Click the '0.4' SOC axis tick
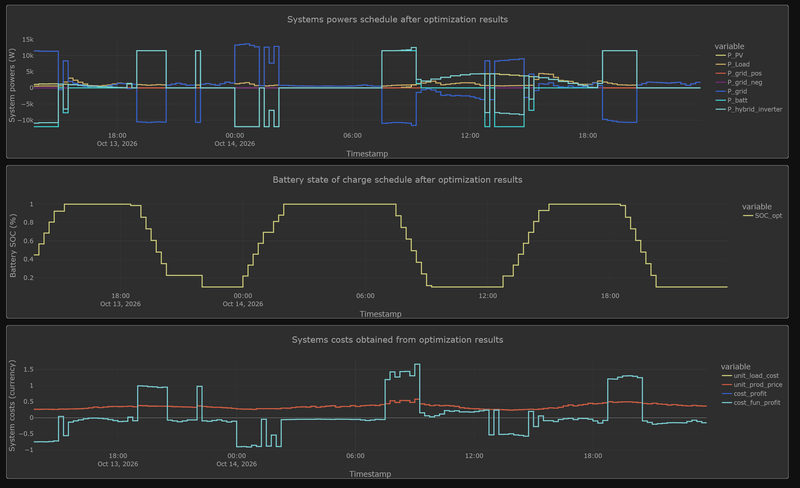This screenshot has height=488, width=800. 29,259
